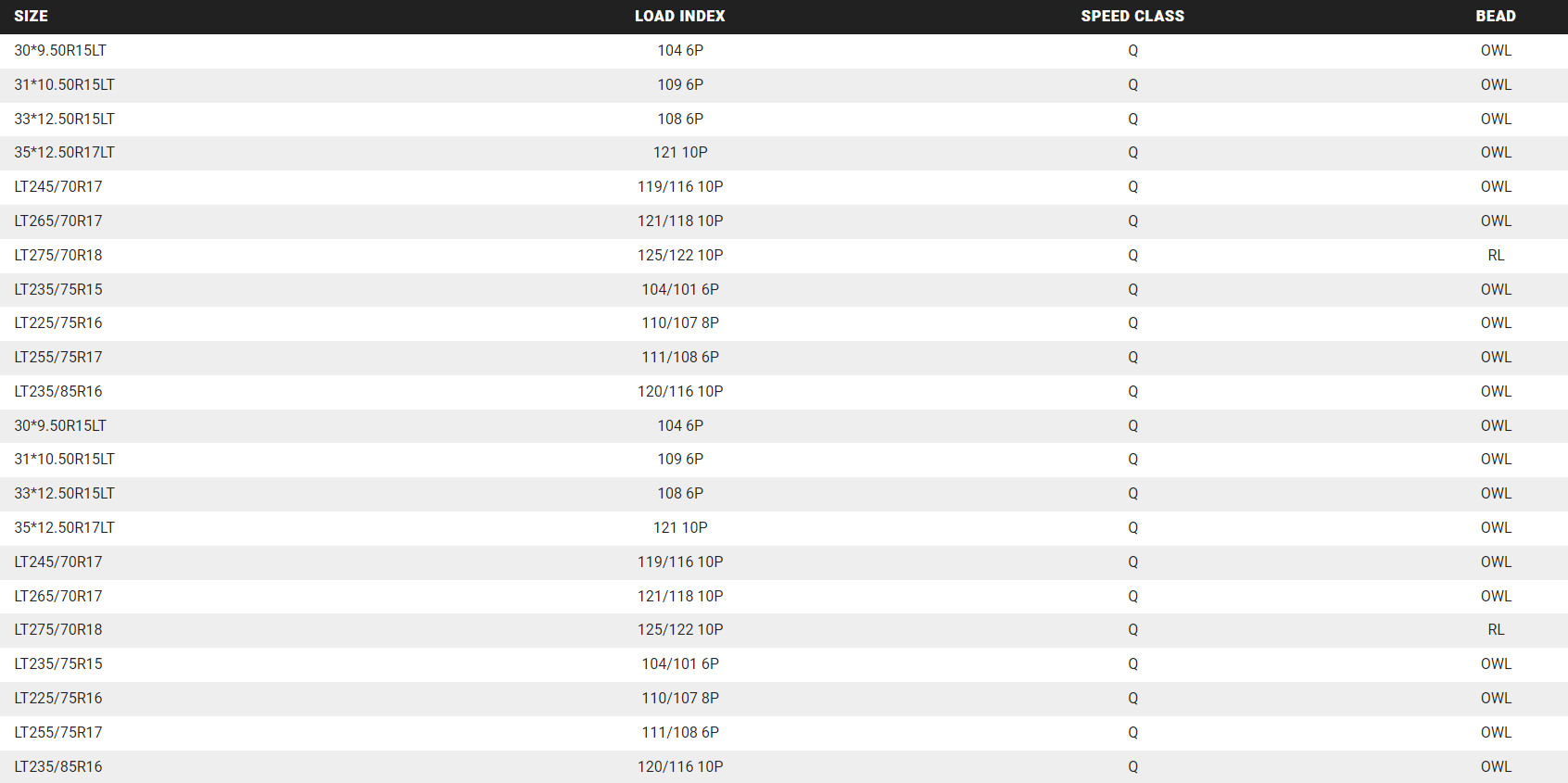Select the last 120/116 10P load index
Image resolution: width=1568 pixels, height=783 pixels.
[x=680, y=766]
